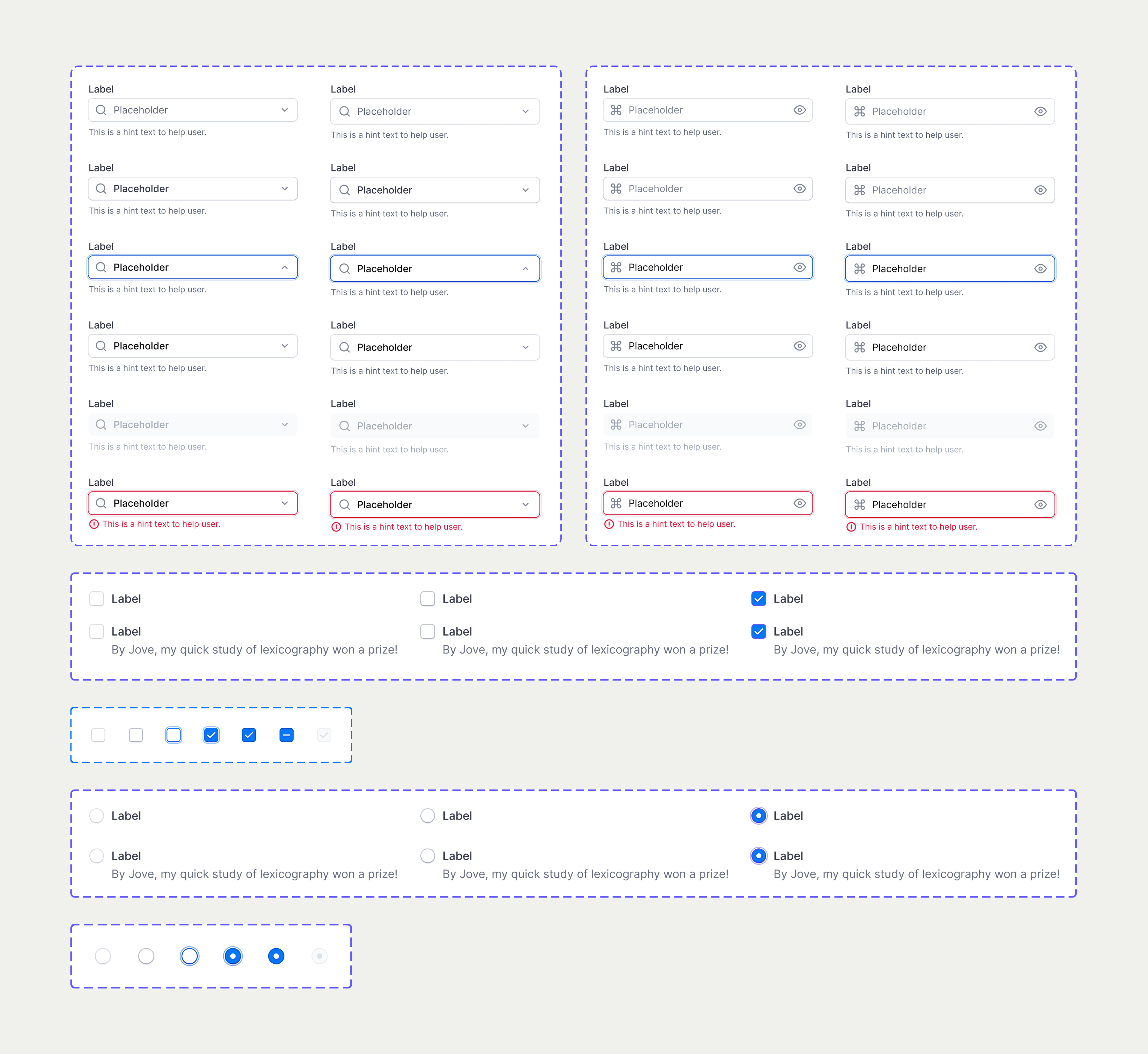Expand chevron of red-bordered right-column search dropdown

(x=525, y=505)
